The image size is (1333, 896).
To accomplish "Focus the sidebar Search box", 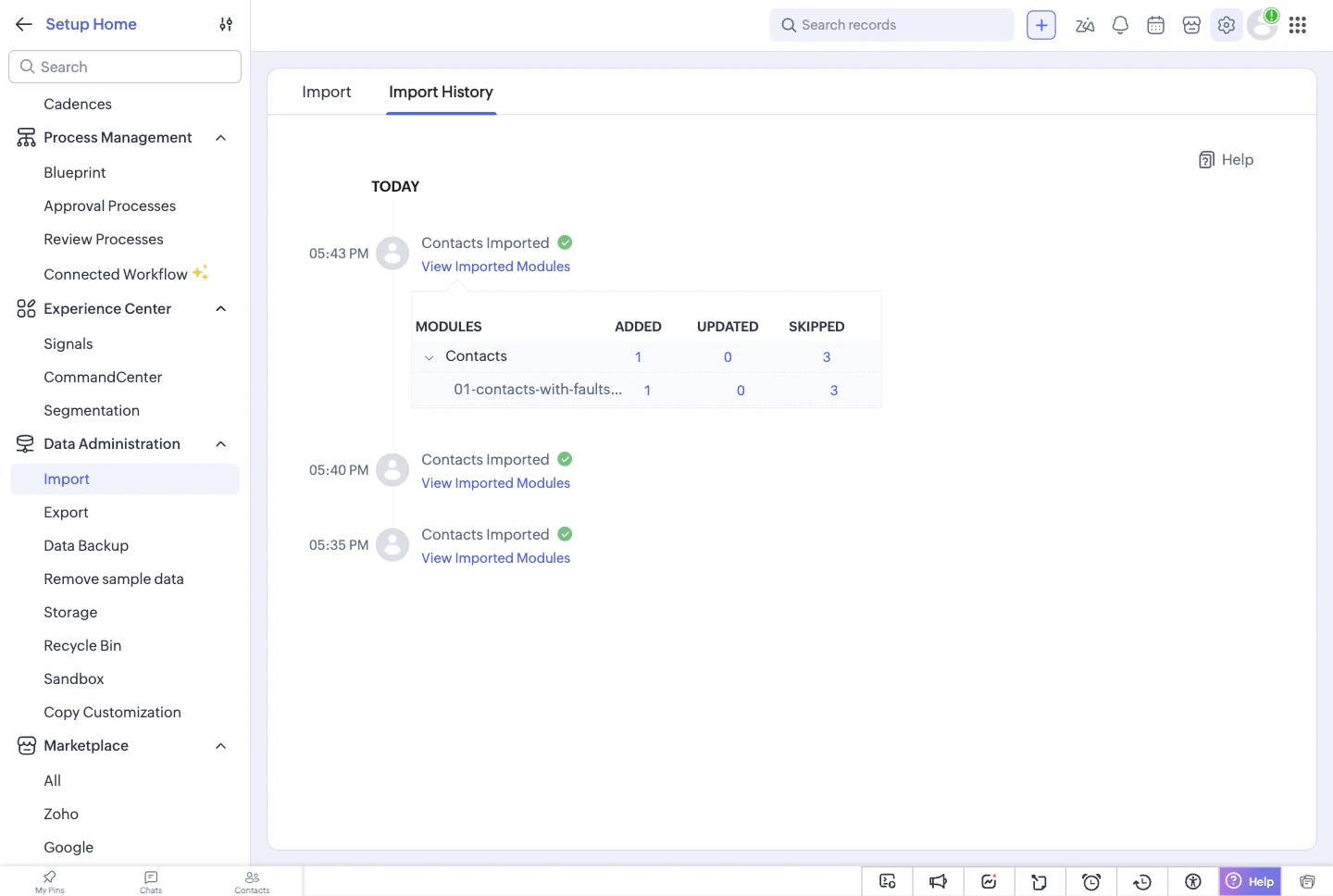I will [x=125, y=67].
